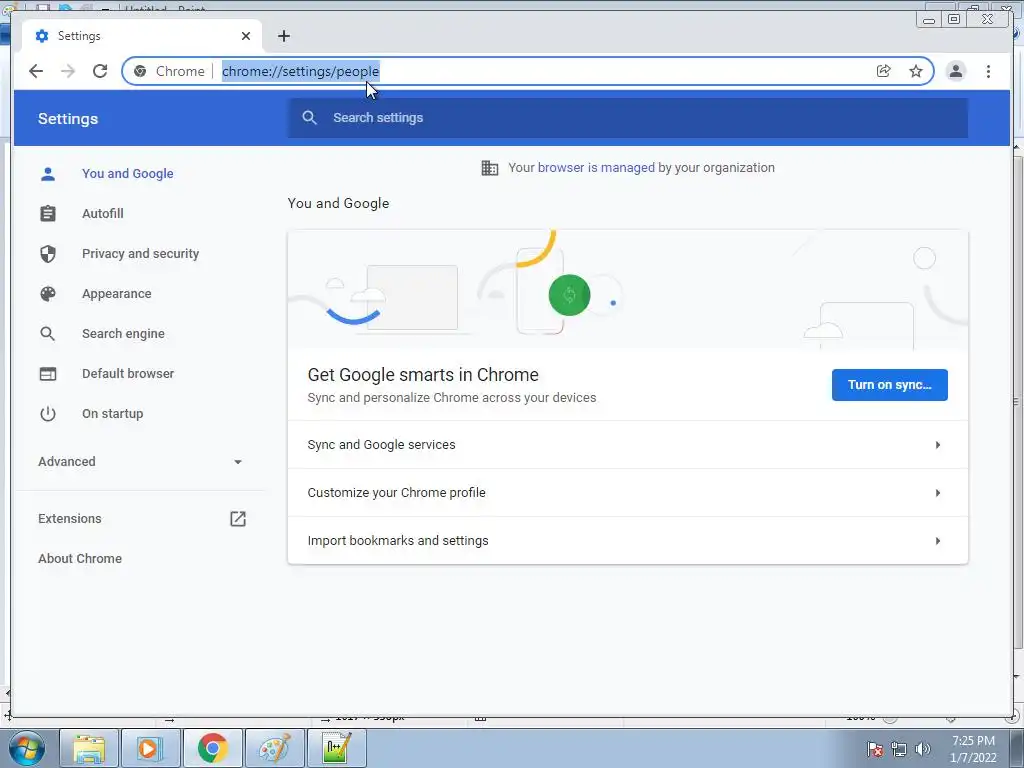Click the power icon beside On startup
This screenshot has width=1024, height=768.
click(48, 413)
